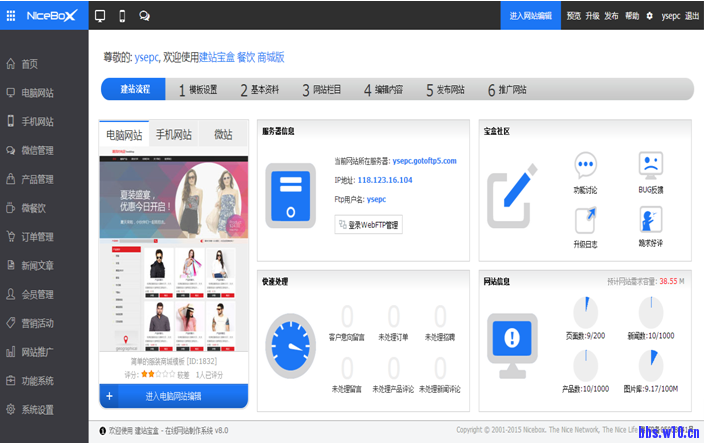The image size is (704, 443).
Task: Click the NiceBox grid menu icon
Action: (11, 16)
